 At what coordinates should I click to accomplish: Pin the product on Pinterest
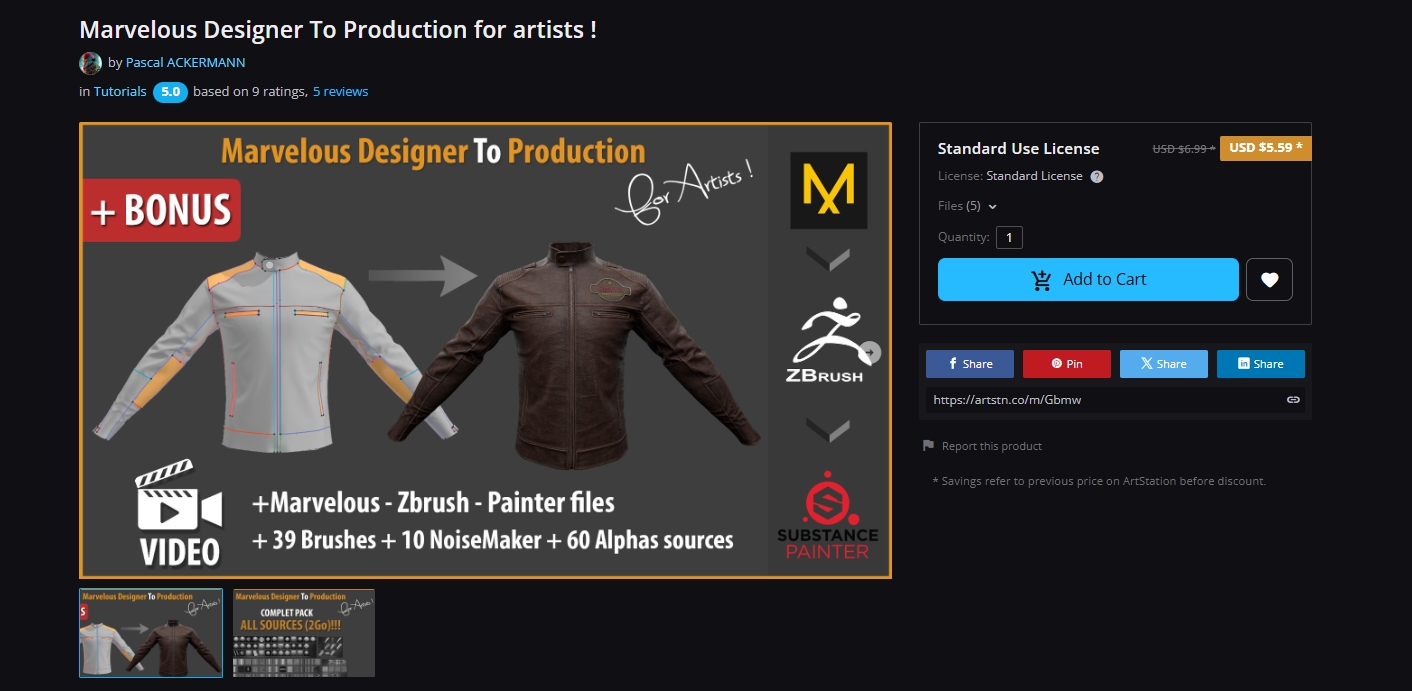pyautogui.click(x=1067, y=364)
